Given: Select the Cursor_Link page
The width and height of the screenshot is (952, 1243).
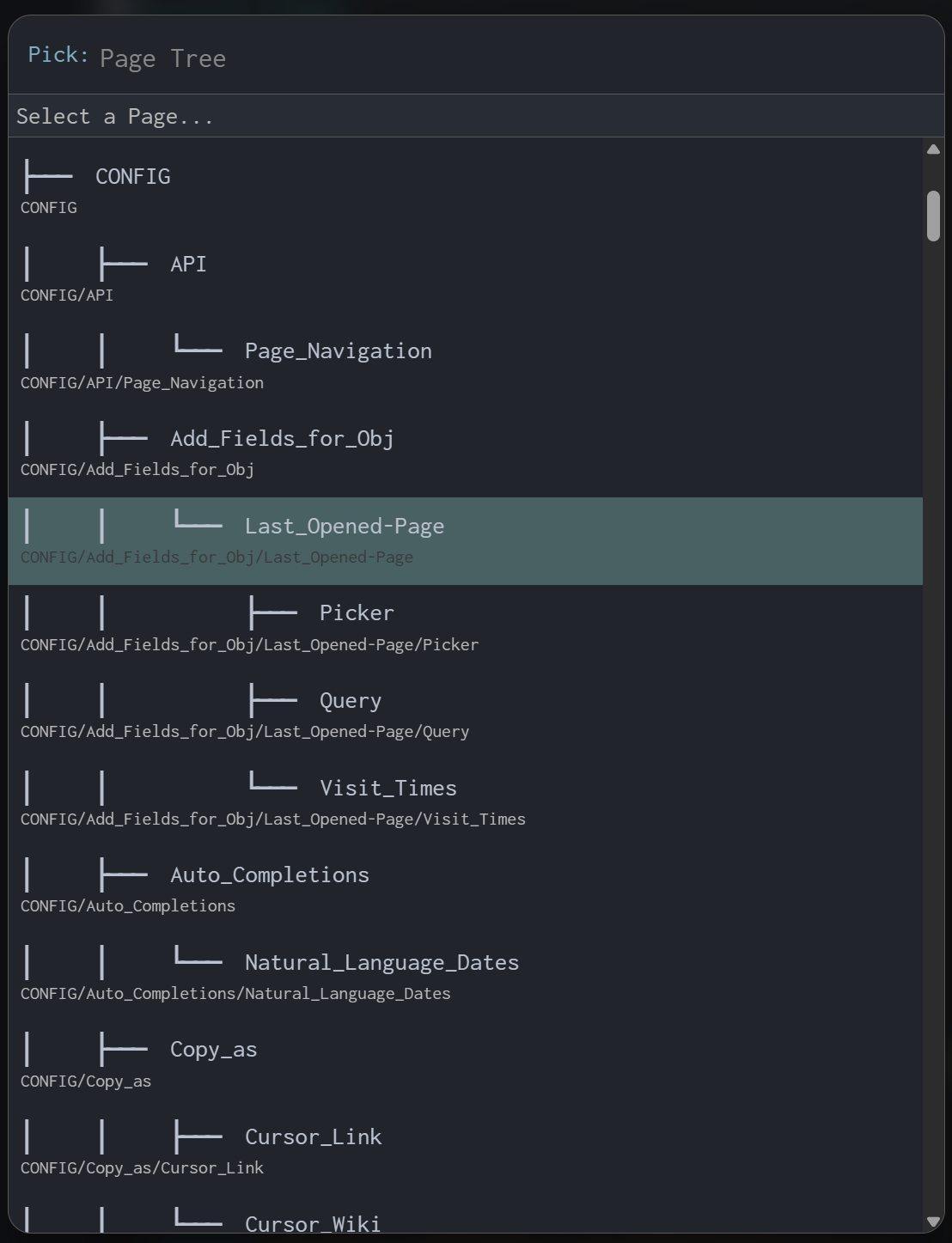Looking at the screenshot, I should click(x=313, y=1137).
